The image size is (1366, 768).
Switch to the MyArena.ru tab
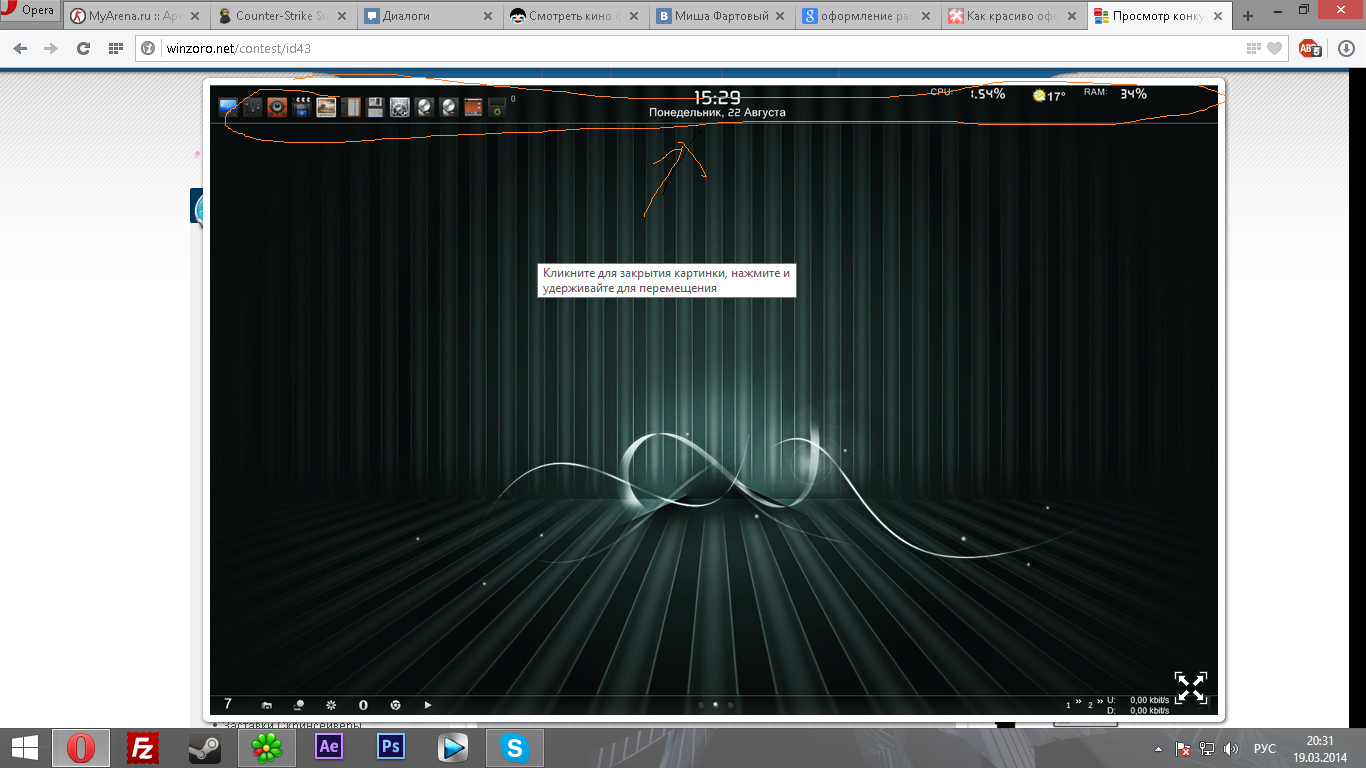pos(137,16)
